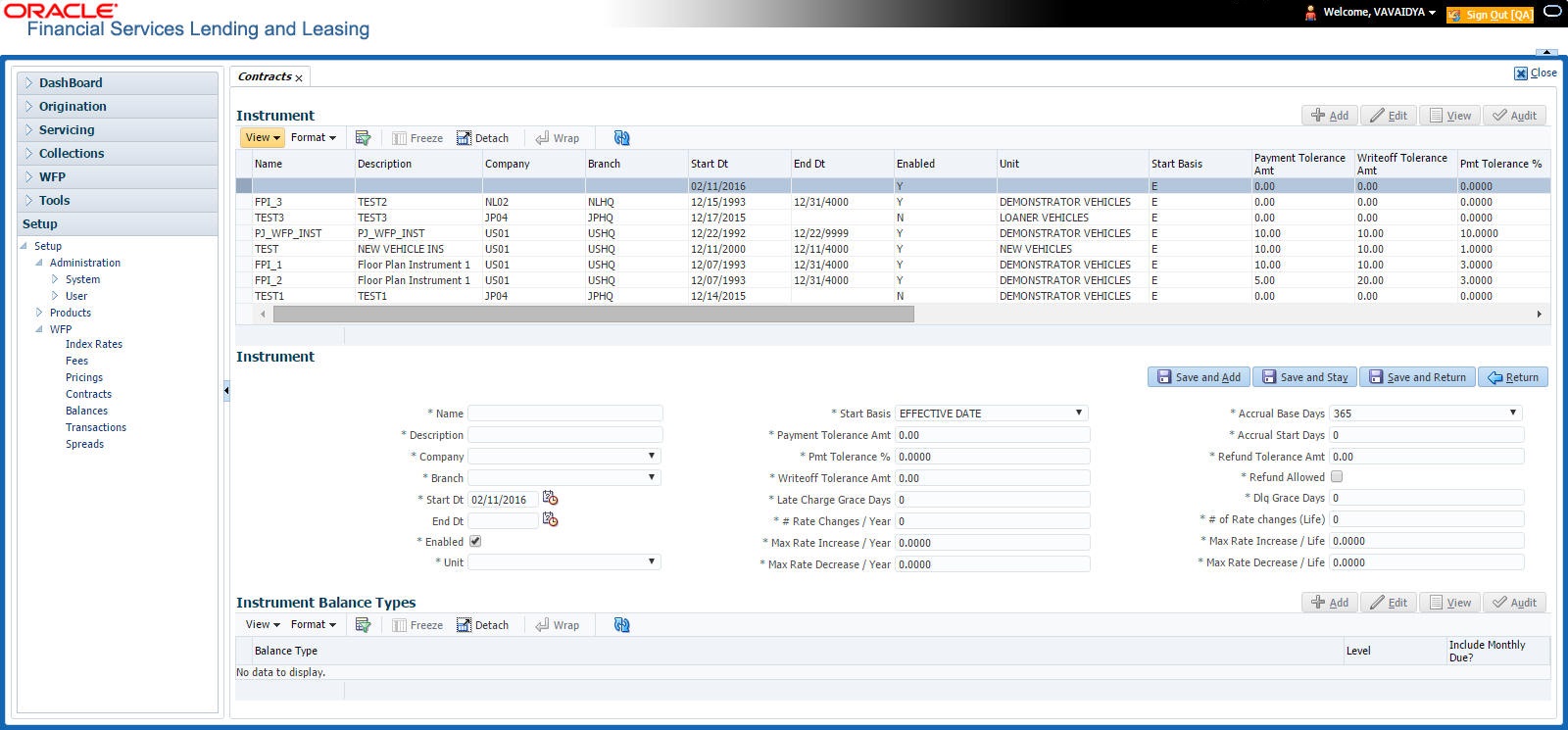Edit the selected Instrument record
Screen dimensions: 1568x730
1389,116
